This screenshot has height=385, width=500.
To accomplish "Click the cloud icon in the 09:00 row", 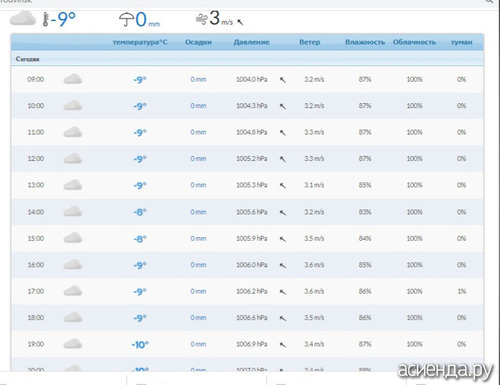I will (x=73, y=79).
